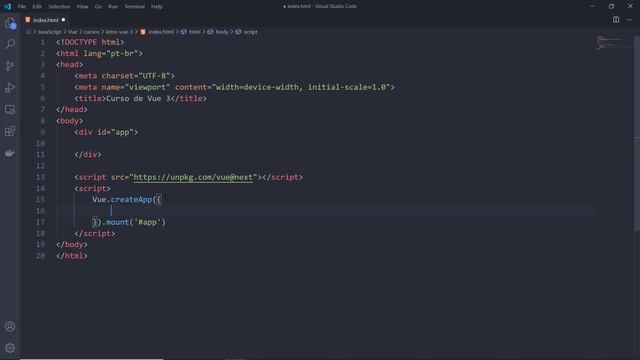
Task: Click the title text Curso de Vue 3
Action: (138, 98)
